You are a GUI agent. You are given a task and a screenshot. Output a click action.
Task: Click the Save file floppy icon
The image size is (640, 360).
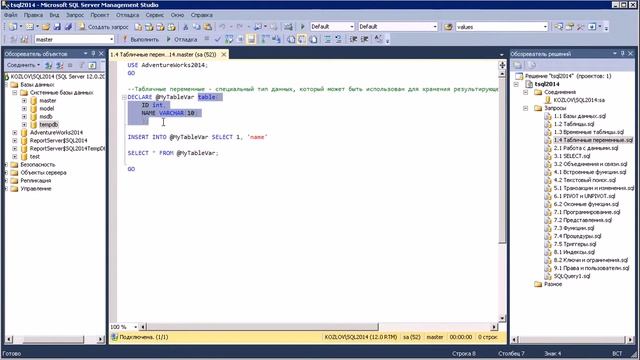pos(57,27)
